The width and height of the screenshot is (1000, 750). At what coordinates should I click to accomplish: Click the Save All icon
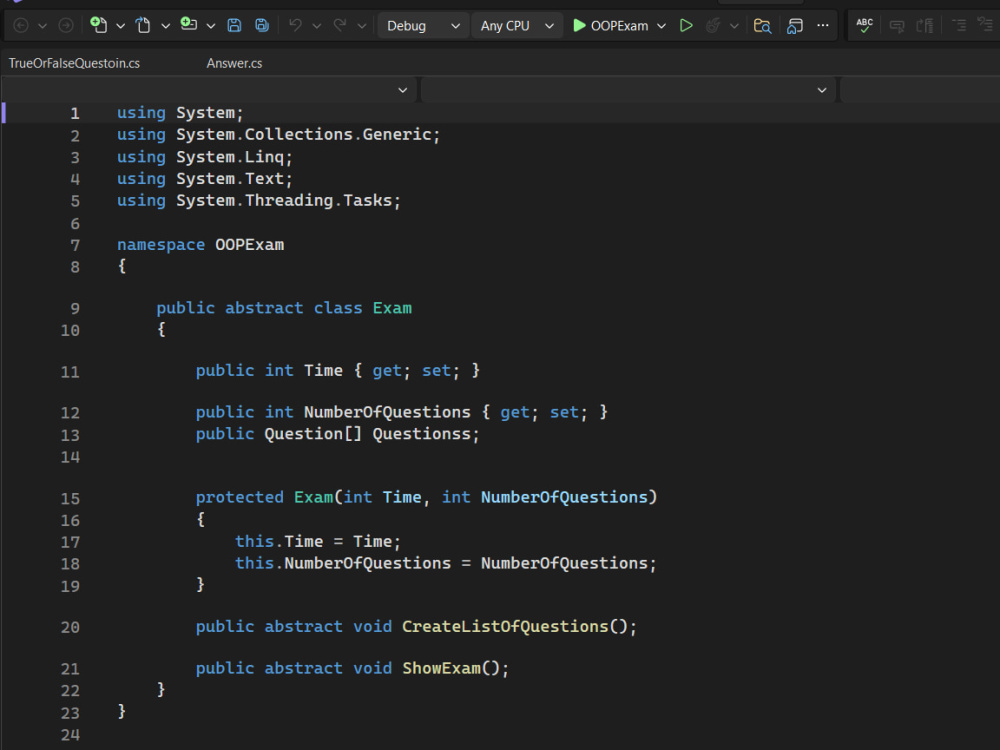(261, 26)
